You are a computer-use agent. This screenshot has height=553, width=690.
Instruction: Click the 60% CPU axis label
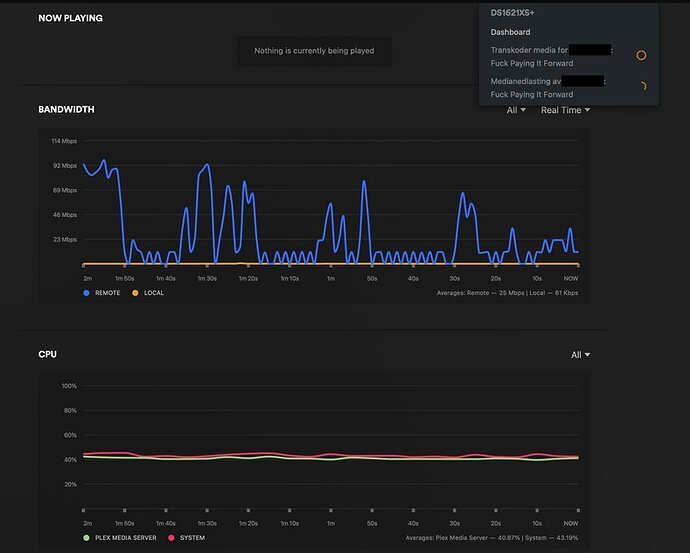[x=70, y=435]
